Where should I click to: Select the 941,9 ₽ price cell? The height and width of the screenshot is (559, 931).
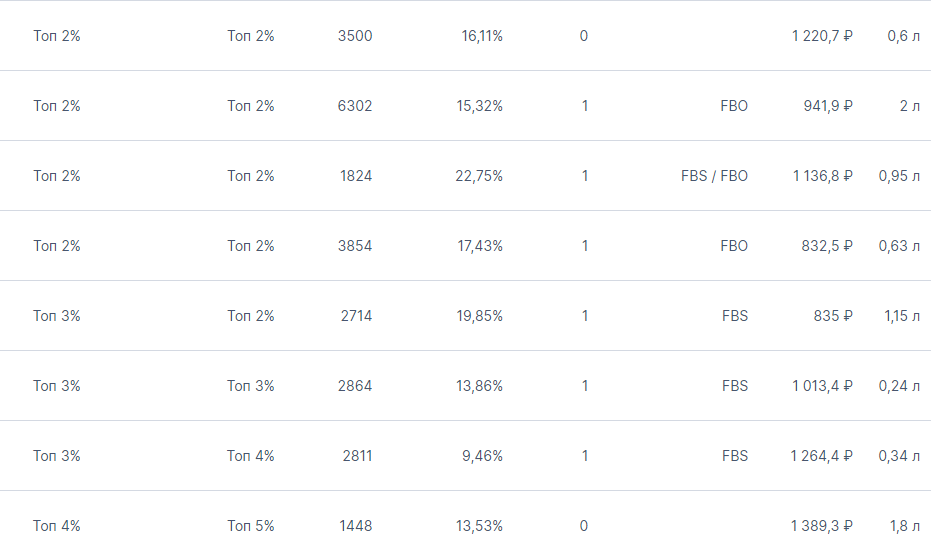[828, 106]
